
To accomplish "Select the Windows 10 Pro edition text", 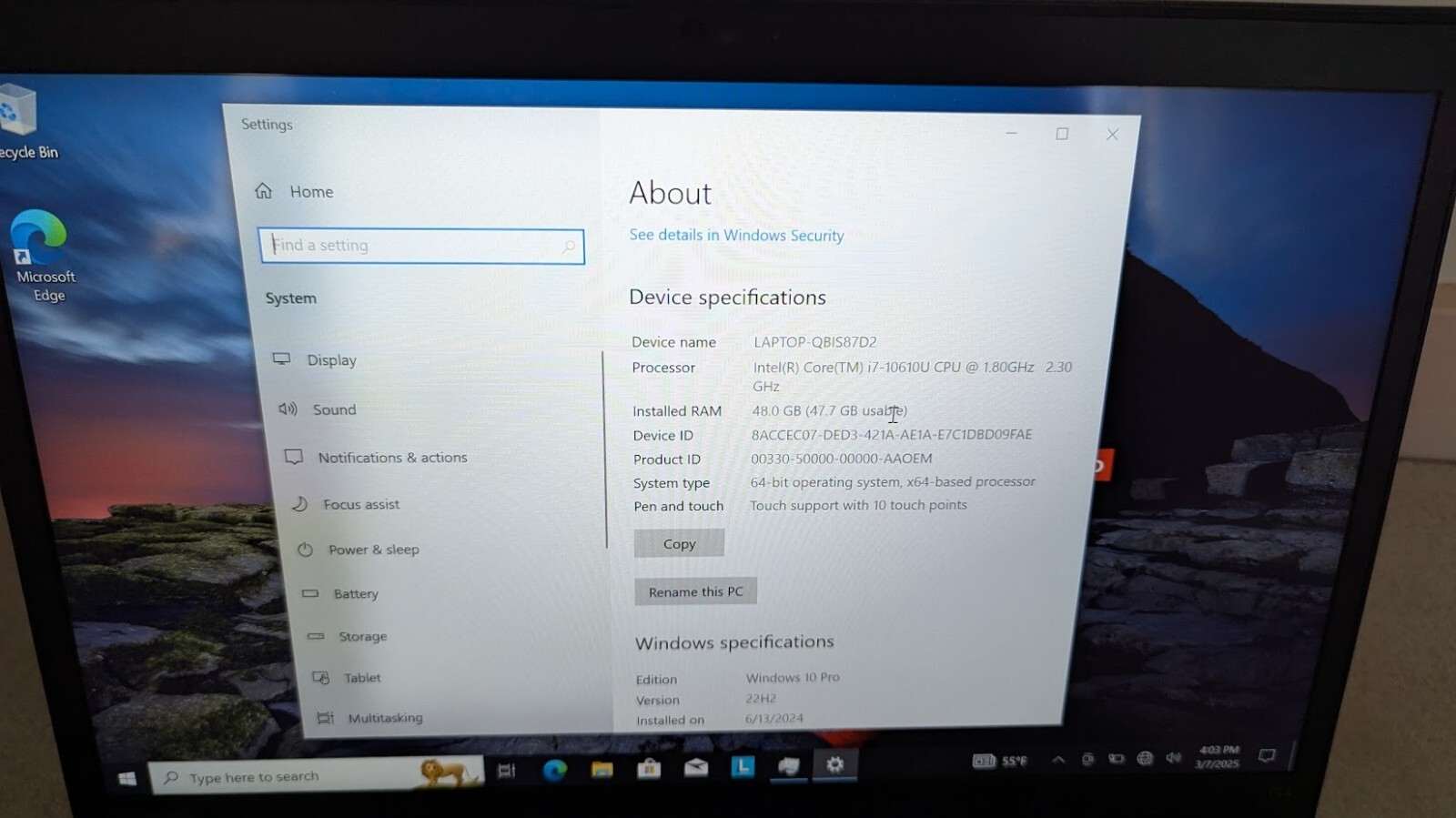I will pyautogui.click(x=793, y=678).
